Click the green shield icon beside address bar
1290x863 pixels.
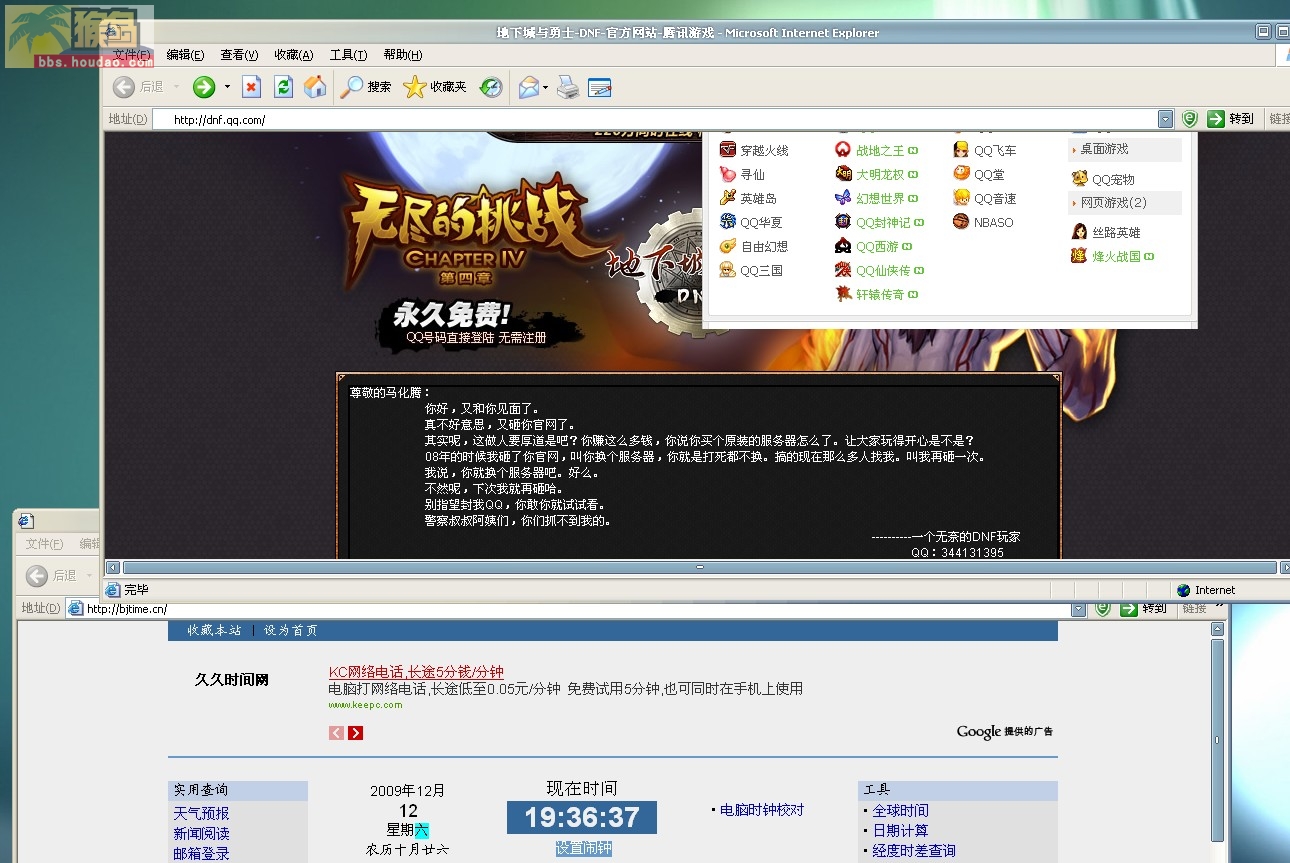pos(1189,119)
